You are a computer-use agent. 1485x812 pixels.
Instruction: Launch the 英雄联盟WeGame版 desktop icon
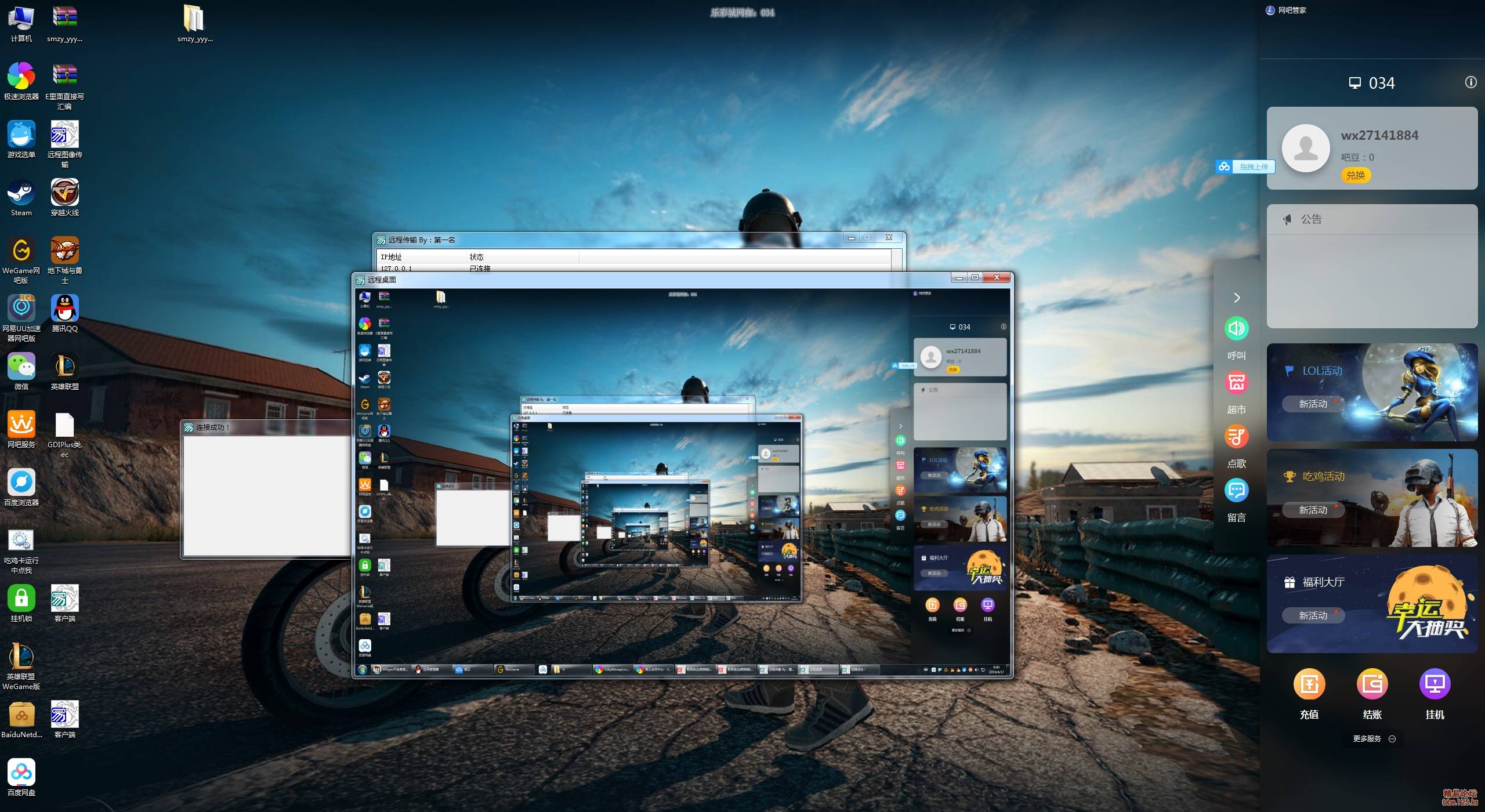click(21, 666)
